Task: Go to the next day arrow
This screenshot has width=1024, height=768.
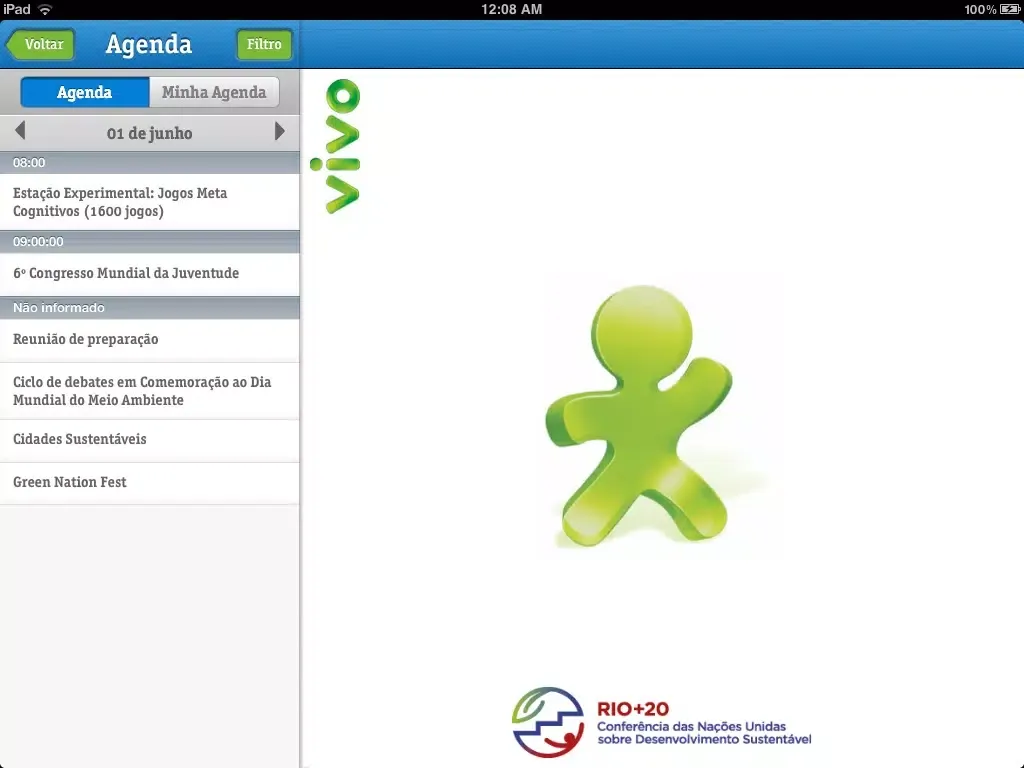Action: tap(280, 131)
